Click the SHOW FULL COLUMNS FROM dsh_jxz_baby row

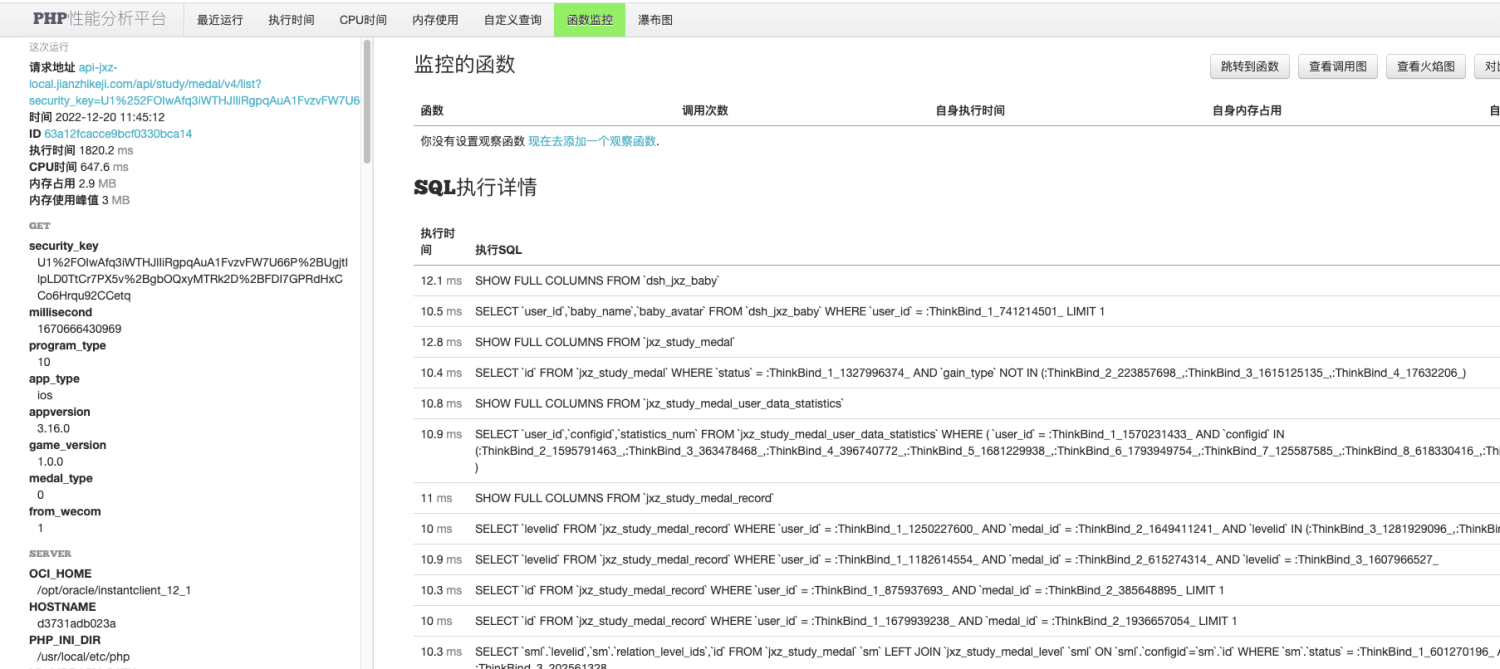tap(597, 281)
